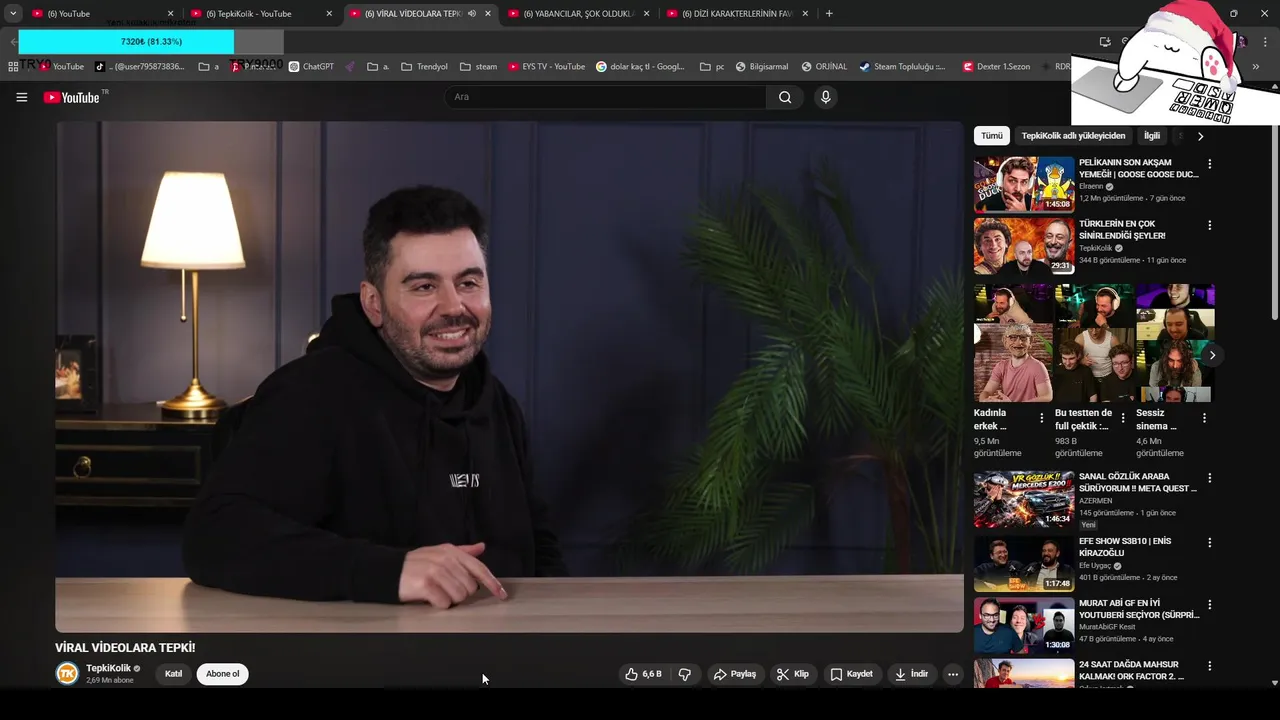Image resolution: width=1280 pixels, height=720 pixels.
Task: Dislike the video with thumbs down
Action: pos(685,674)
